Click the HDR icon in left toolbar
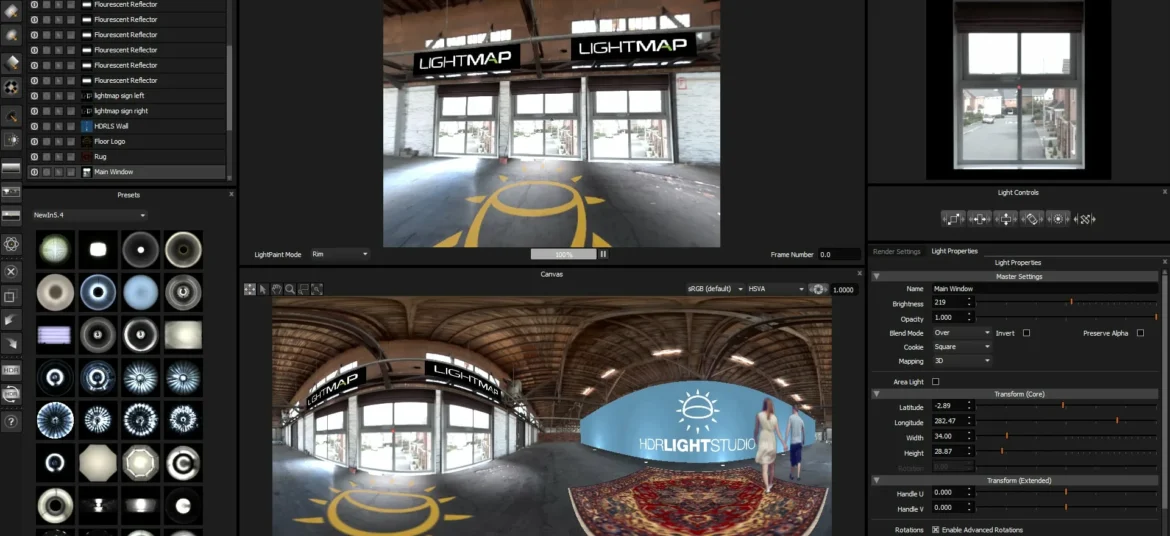Viewport: 1170px width, 536px height. pos(11,370)
